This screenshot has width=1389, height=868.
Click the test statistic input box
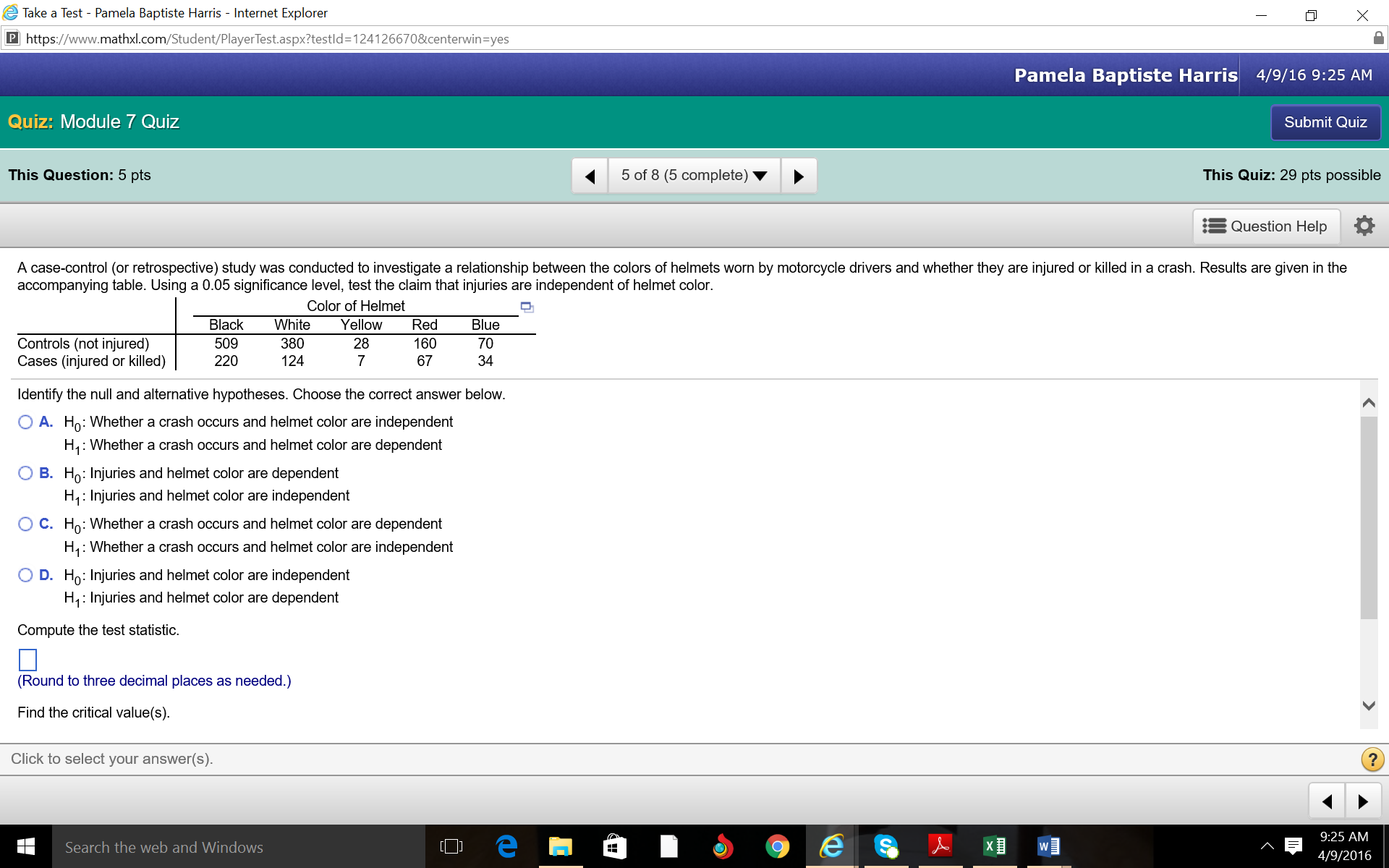[27, 659]
